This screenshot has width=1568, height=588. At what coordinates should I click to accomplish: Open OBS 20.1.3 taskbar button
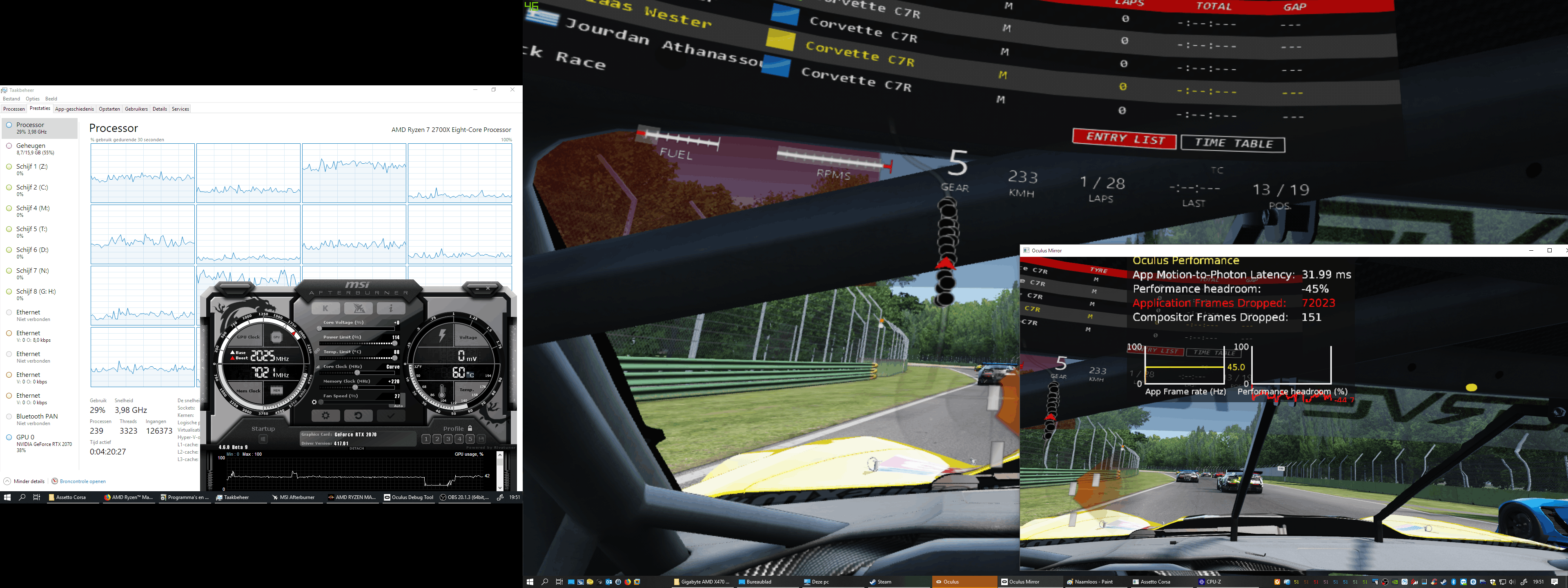tap(465, 497)
